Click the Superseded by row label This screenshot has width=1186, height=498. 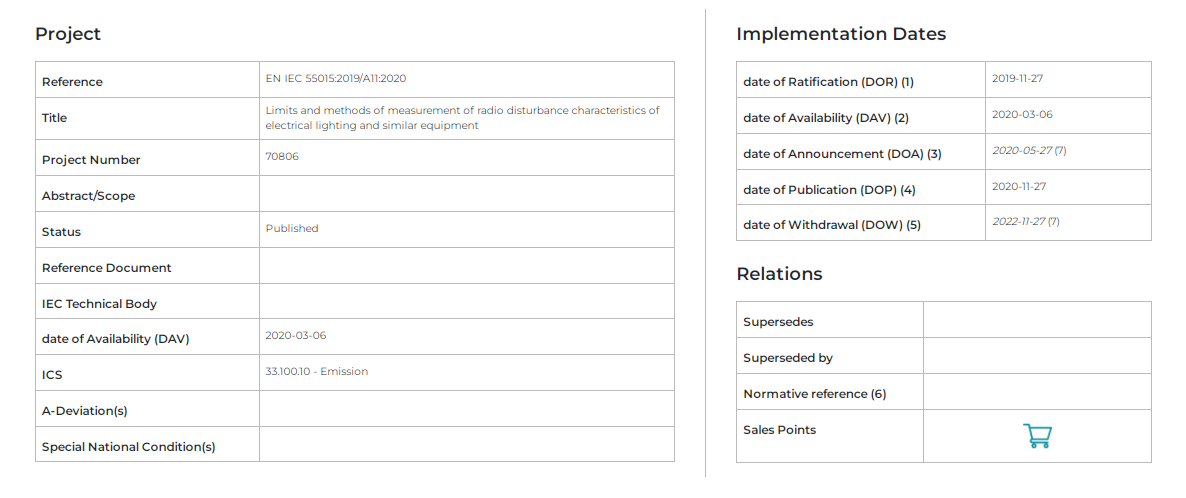[788, 358]
